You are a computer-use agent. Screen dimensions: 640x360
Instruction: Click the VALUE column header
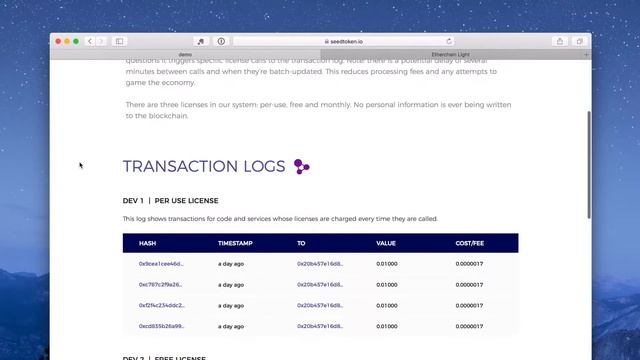[386, 243]
